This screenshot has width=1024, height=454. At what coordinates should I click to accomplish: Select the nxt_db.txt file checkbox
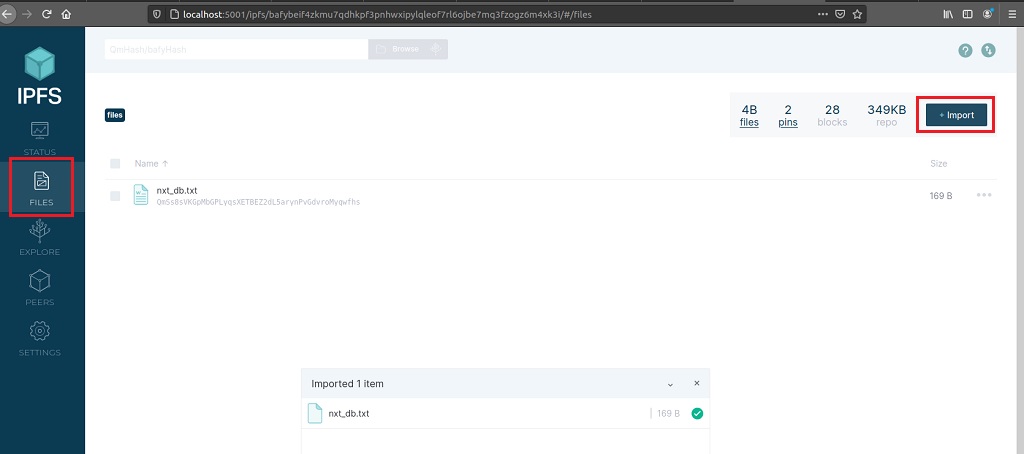[x=115, y=196]
